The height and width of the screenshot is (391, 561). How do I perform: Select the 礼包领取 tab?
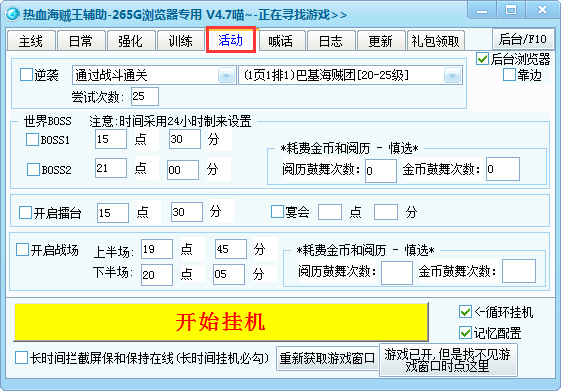coord(435,41)
